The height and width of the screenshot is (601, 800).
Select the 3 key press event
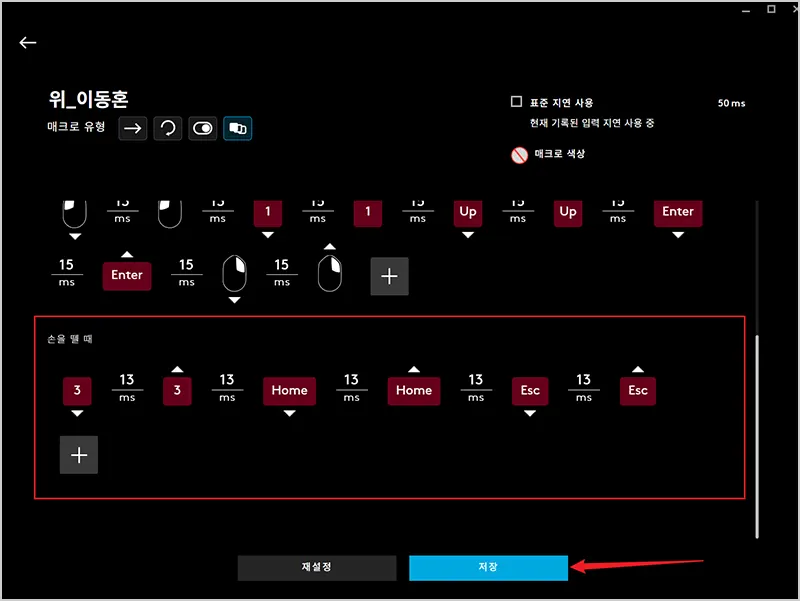click(x=77, y=390)
